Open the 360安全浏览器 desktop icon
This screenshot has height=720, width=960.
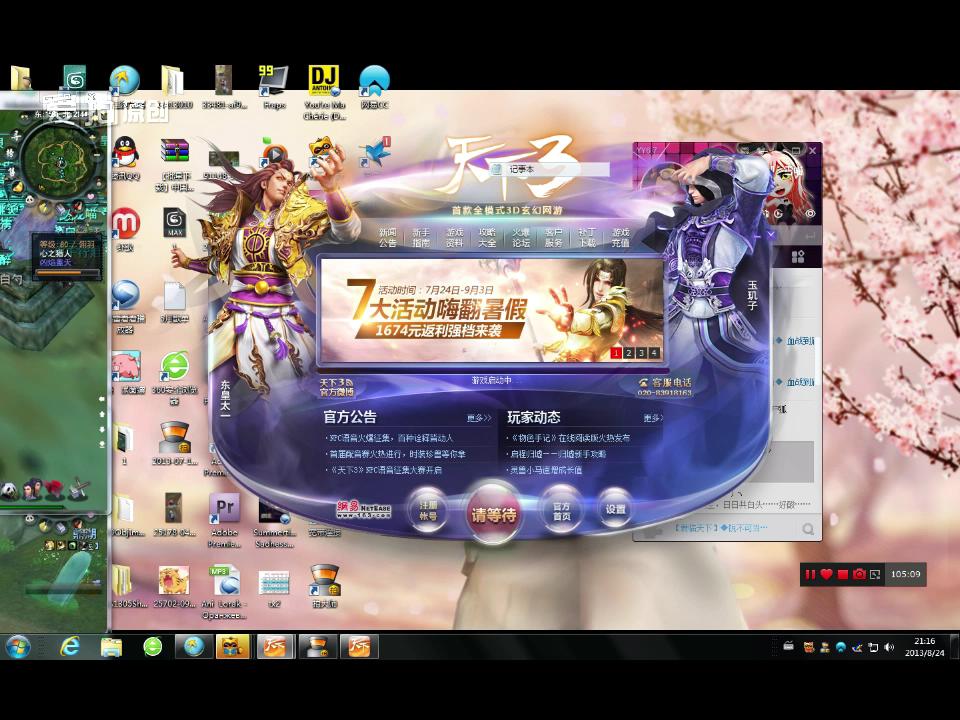pyautogui.click(x=174, y=377)
